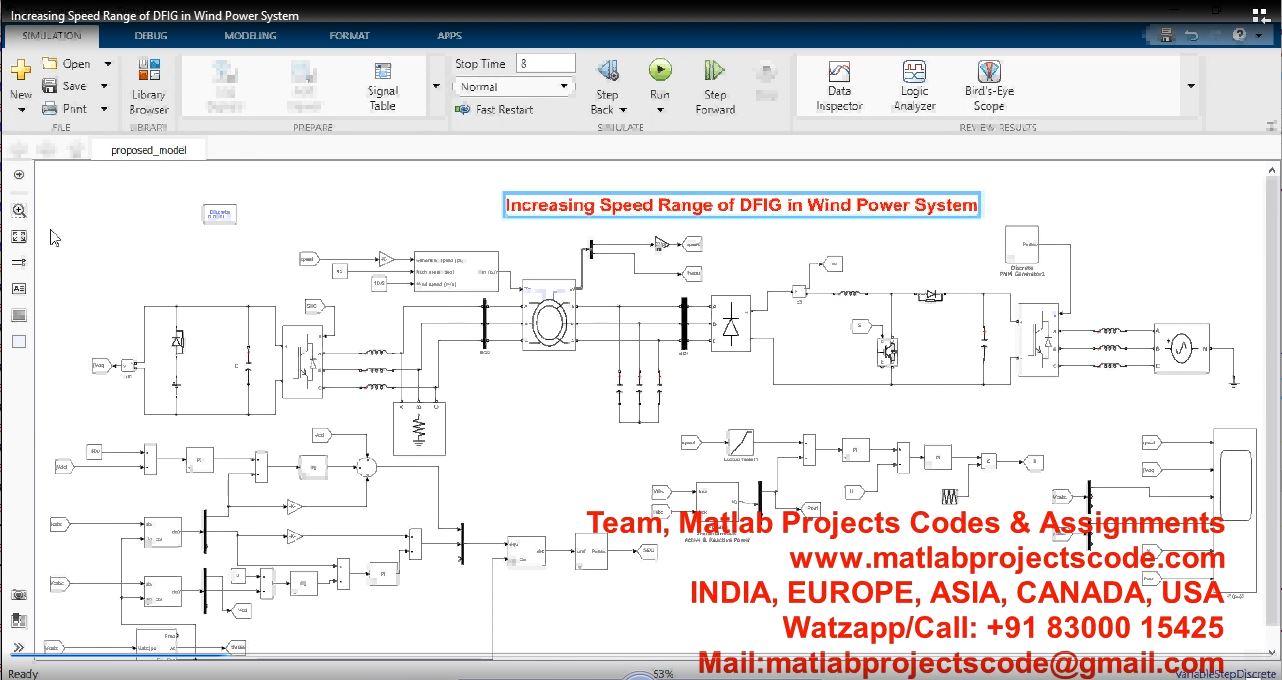
Task: Click the Run simulation button
Action: pos(660,71)
